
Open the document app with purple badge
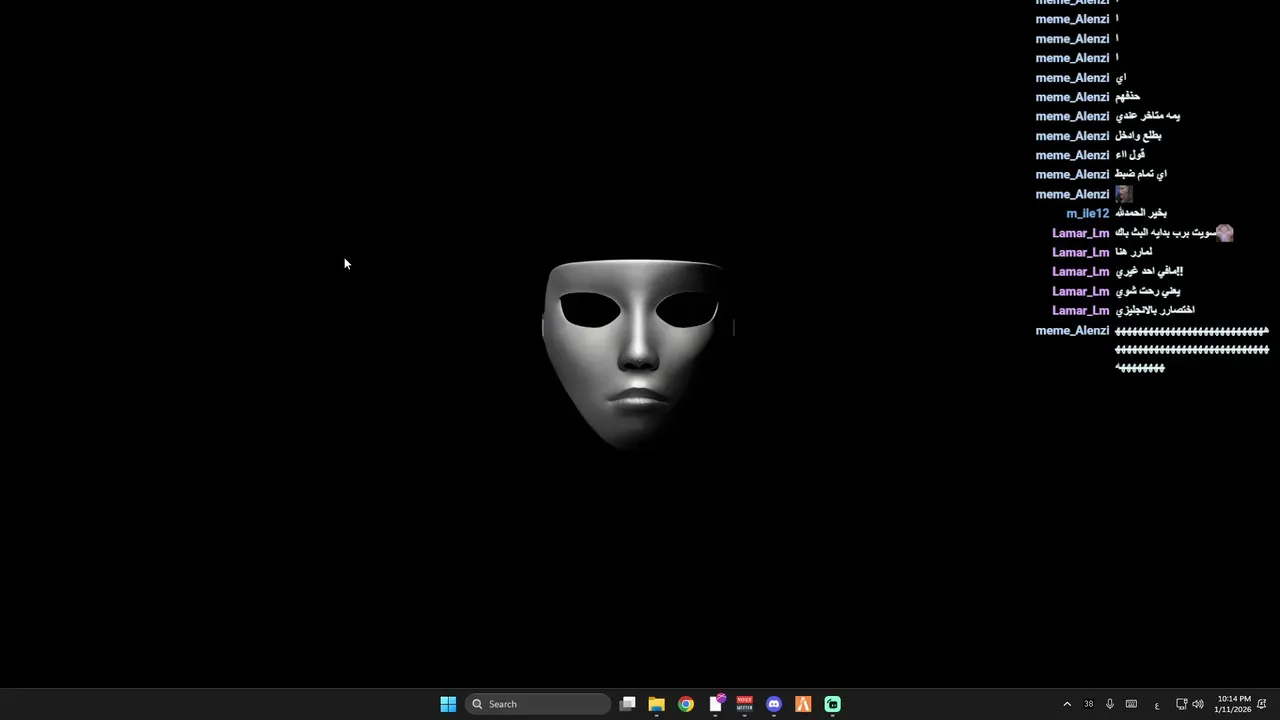716,704
